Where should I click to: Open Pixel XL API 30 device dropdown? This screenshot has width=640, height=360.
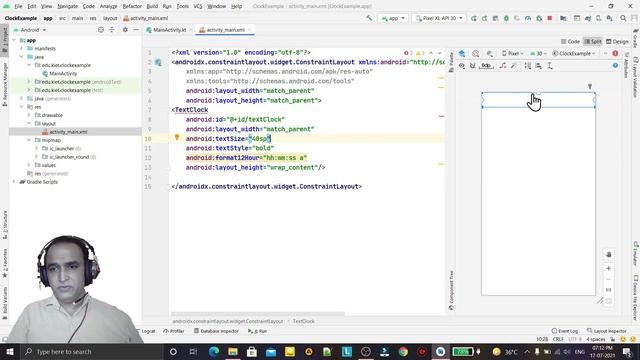coord(439,18)
